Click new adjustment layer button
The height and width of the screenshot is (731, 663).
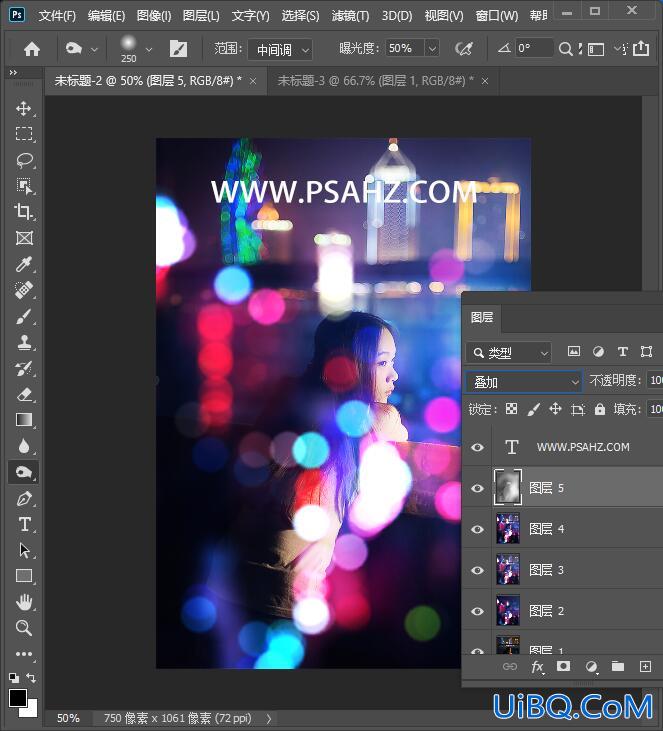[591, 667]
